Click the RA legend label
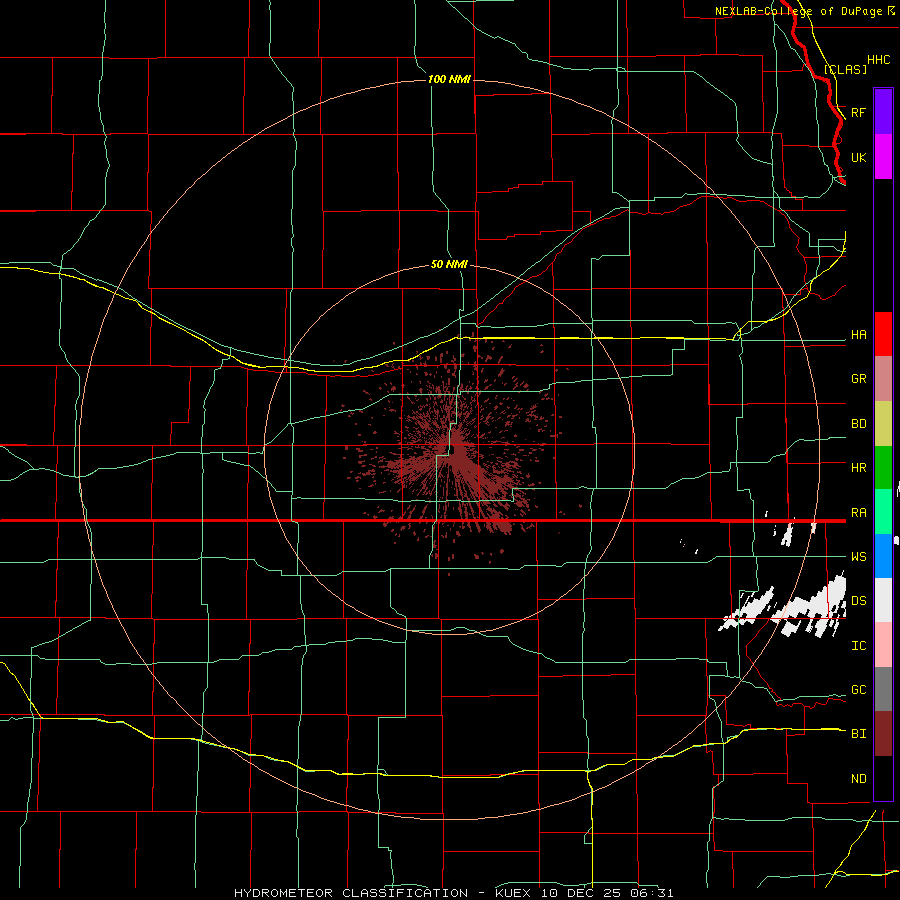 click(x=858, y=513)
